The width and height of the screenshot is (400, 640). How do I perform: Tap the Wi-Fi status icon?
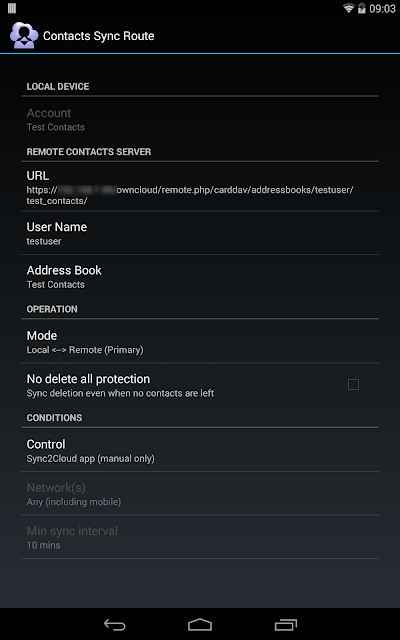coord(349,8)
